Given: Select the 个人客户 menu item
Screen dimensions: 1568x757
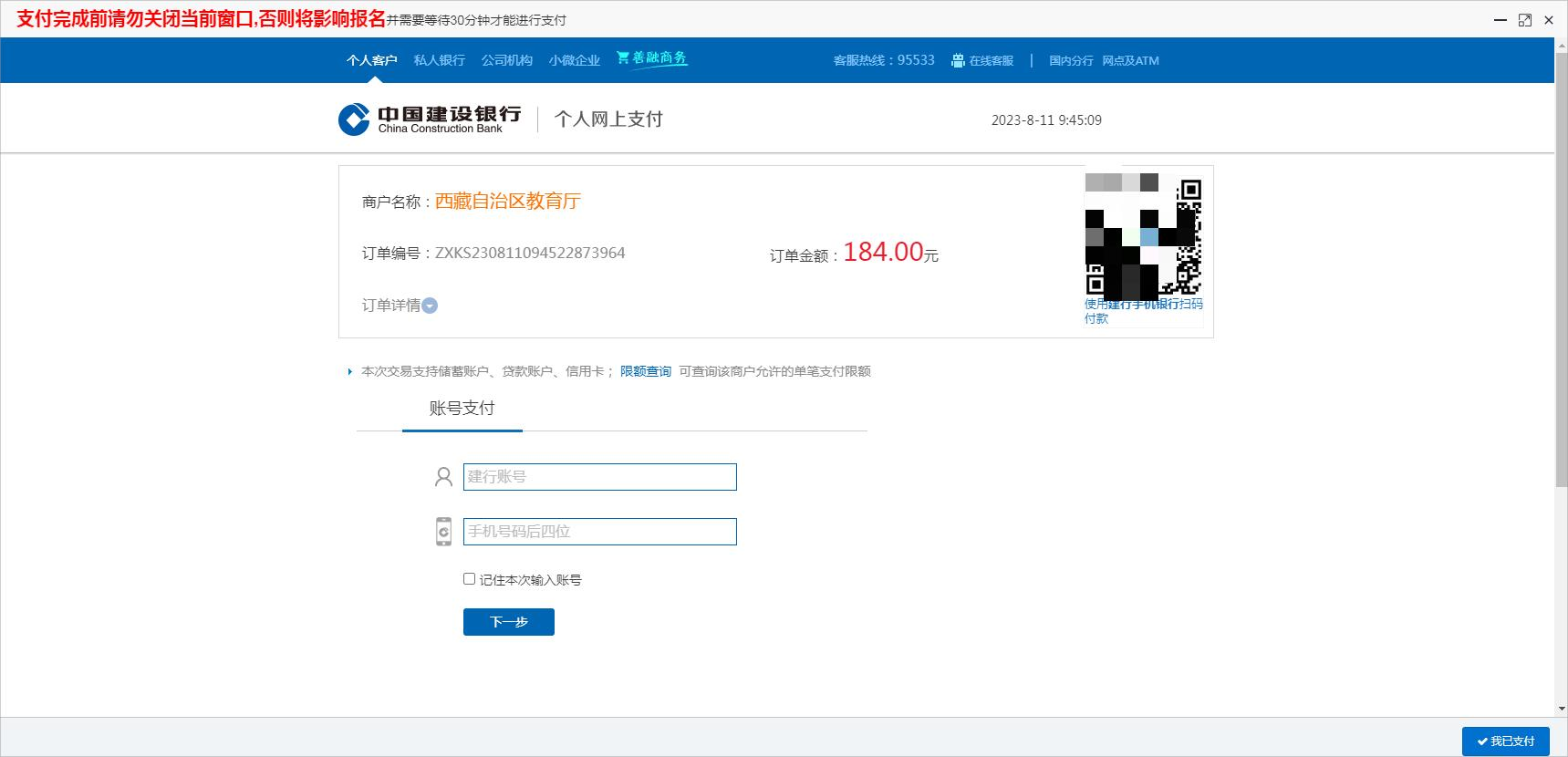Looking at the screenshot, I should pos(371,61).
